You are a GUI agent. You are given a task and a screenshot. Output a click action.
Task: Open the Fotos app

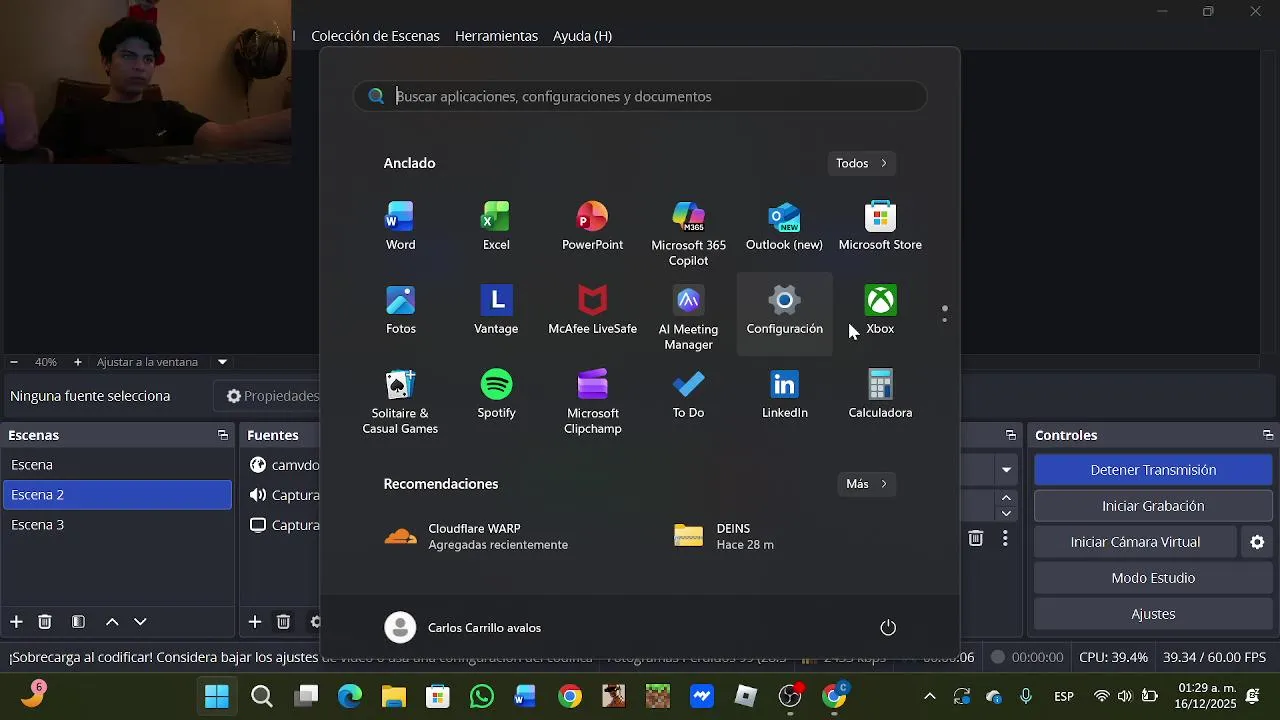tap(400, 311)
